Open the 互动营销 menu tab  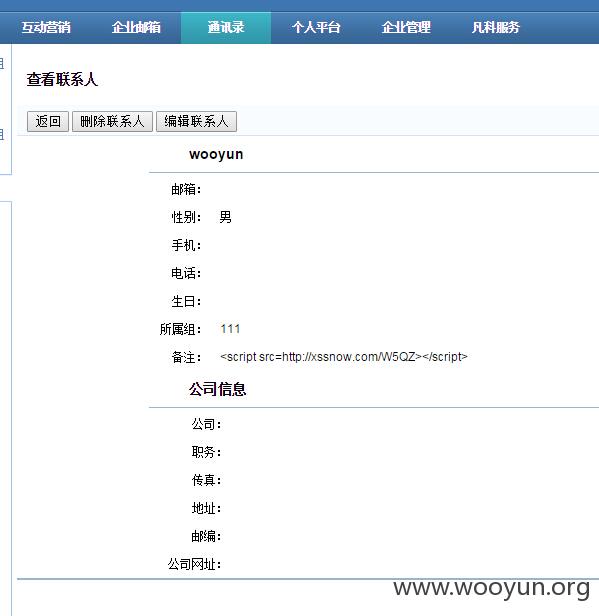pyautogui.click(x=46, y=28)
